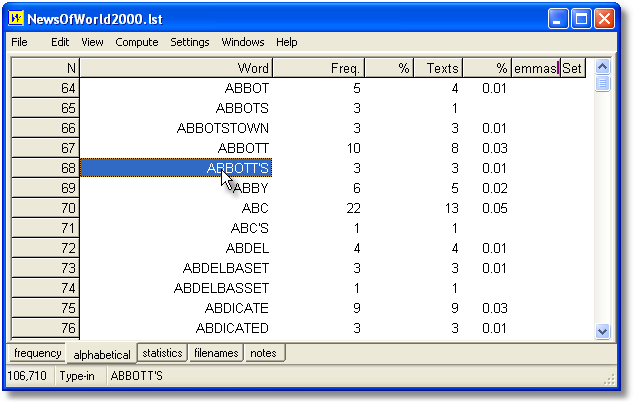Viewport: 635px width, 405px height.
Task: Click frequency value 10 for ABBOTT
Action: (x=353, y=148)
